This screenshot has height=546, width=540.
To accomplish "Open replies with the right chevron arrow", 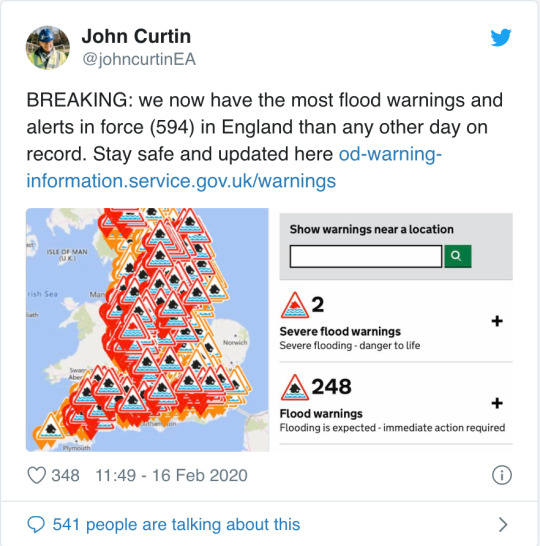I will tap(503, 524).
